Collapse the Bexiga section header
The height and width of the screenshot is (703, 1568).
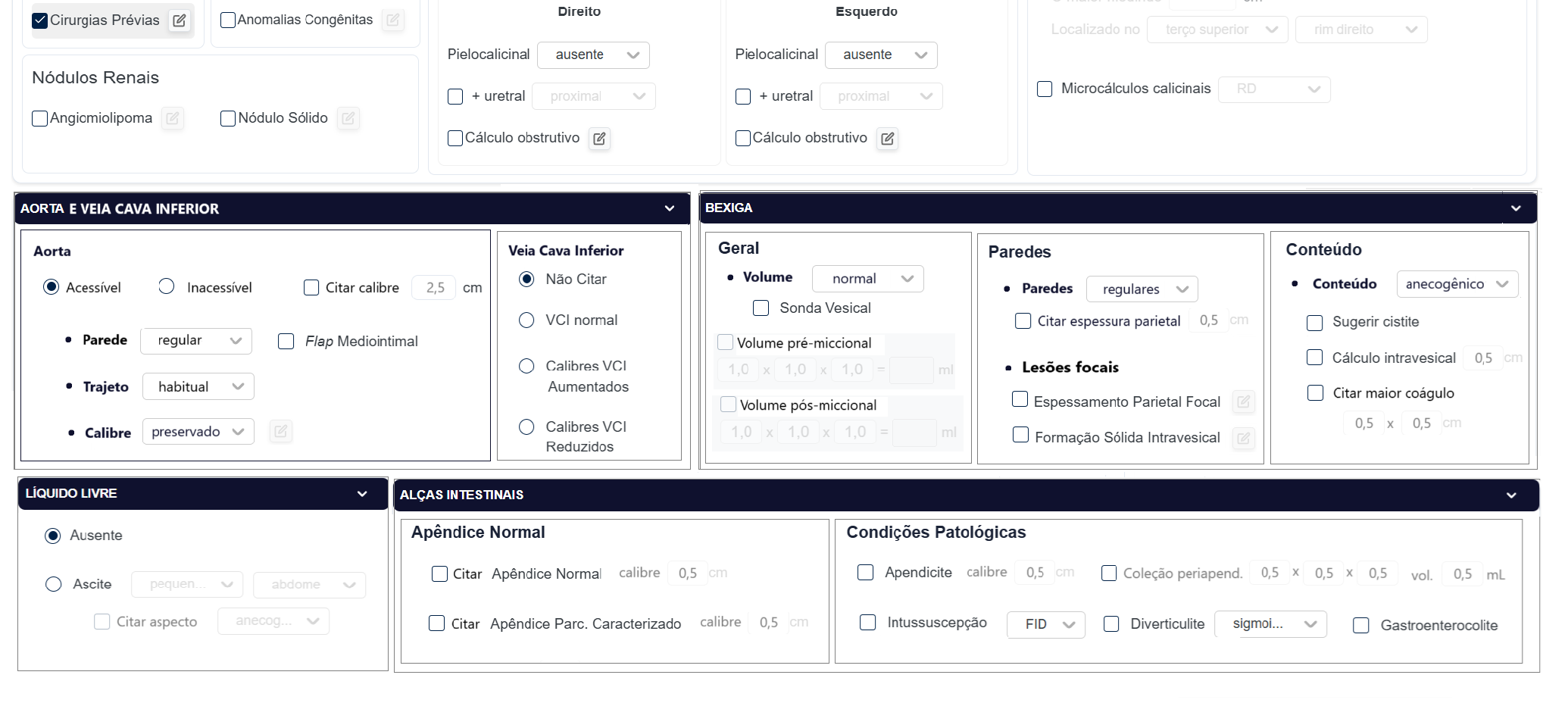(1516, 208)
